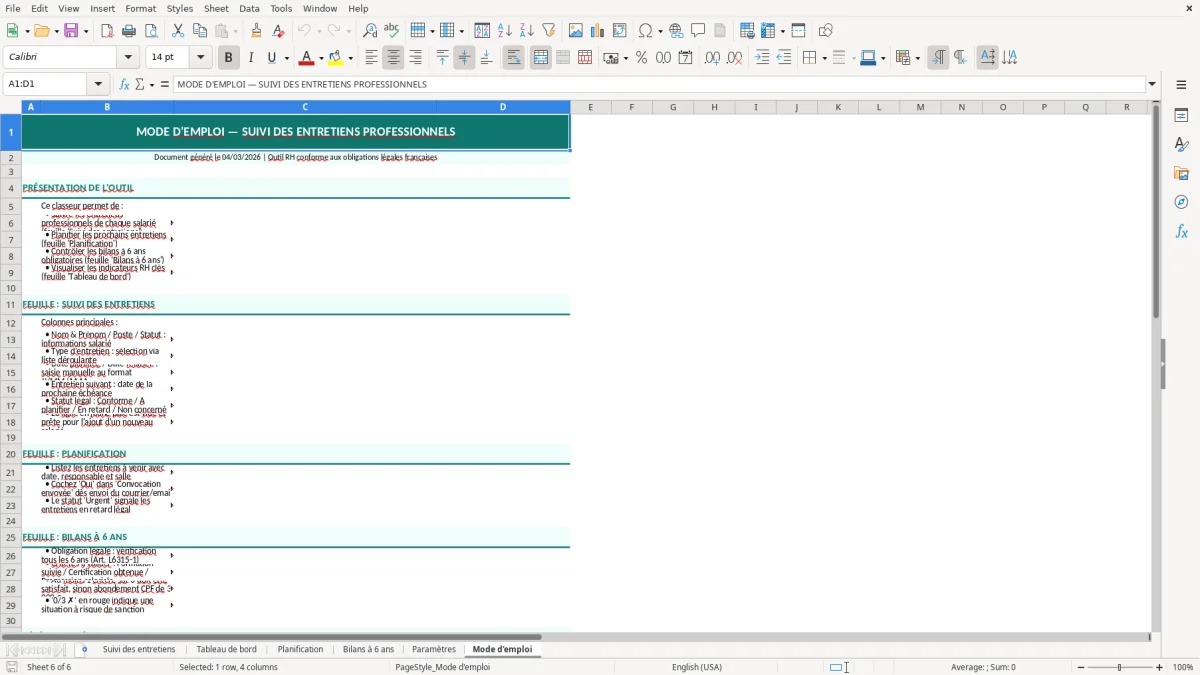
Task: Toggle AutoFilter funnel icon
Action: click(549, 31)
